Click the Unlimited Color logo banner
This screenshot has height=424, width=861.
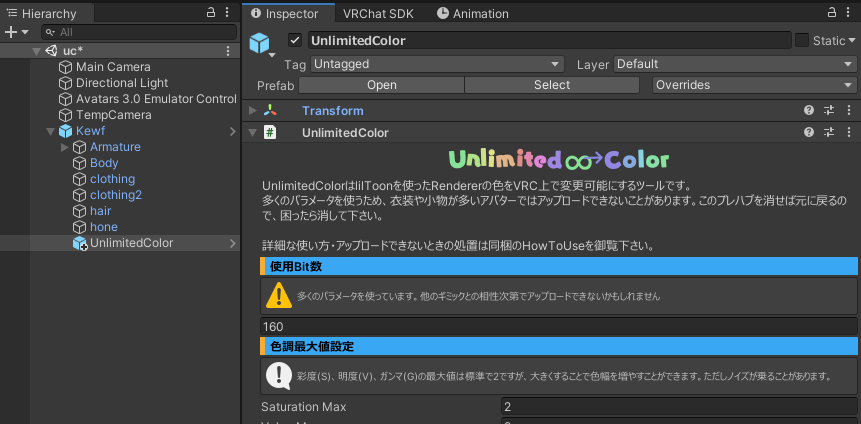[x=558, y=160]
